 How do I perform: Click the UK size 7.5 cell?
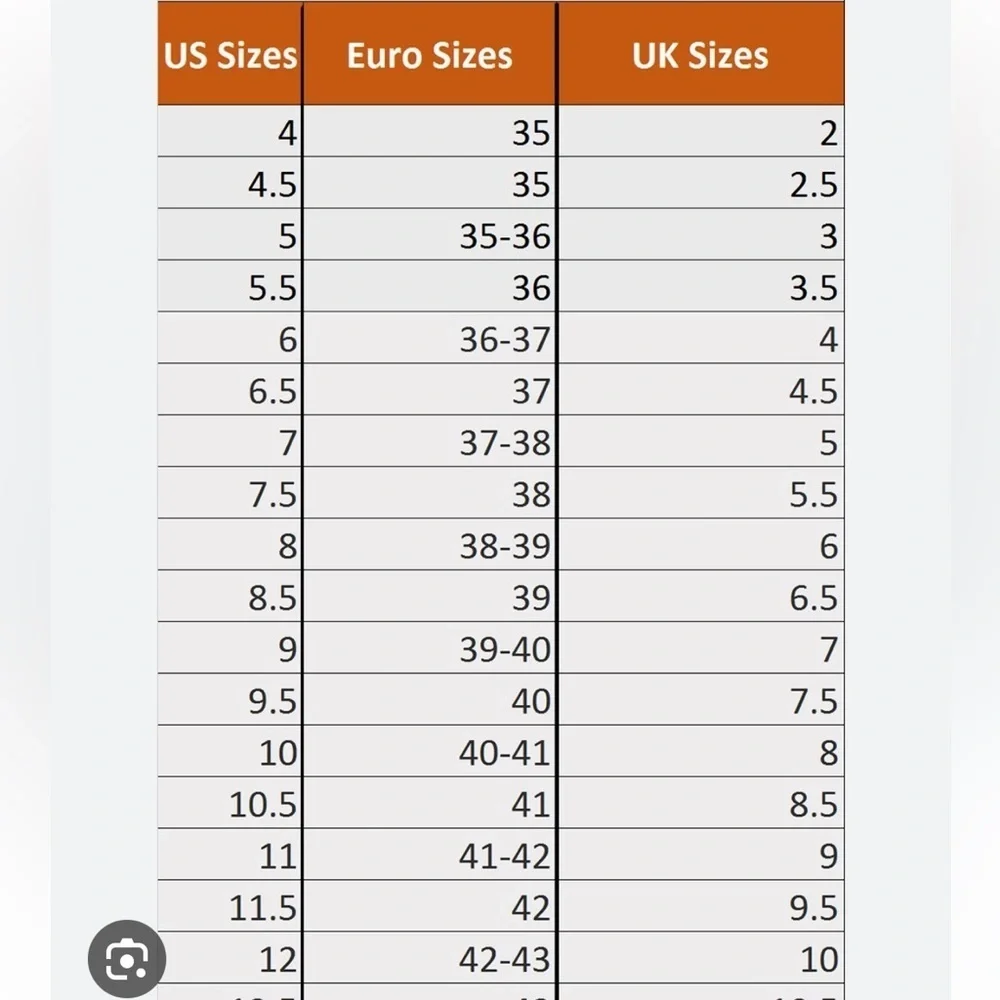point(701,700)
